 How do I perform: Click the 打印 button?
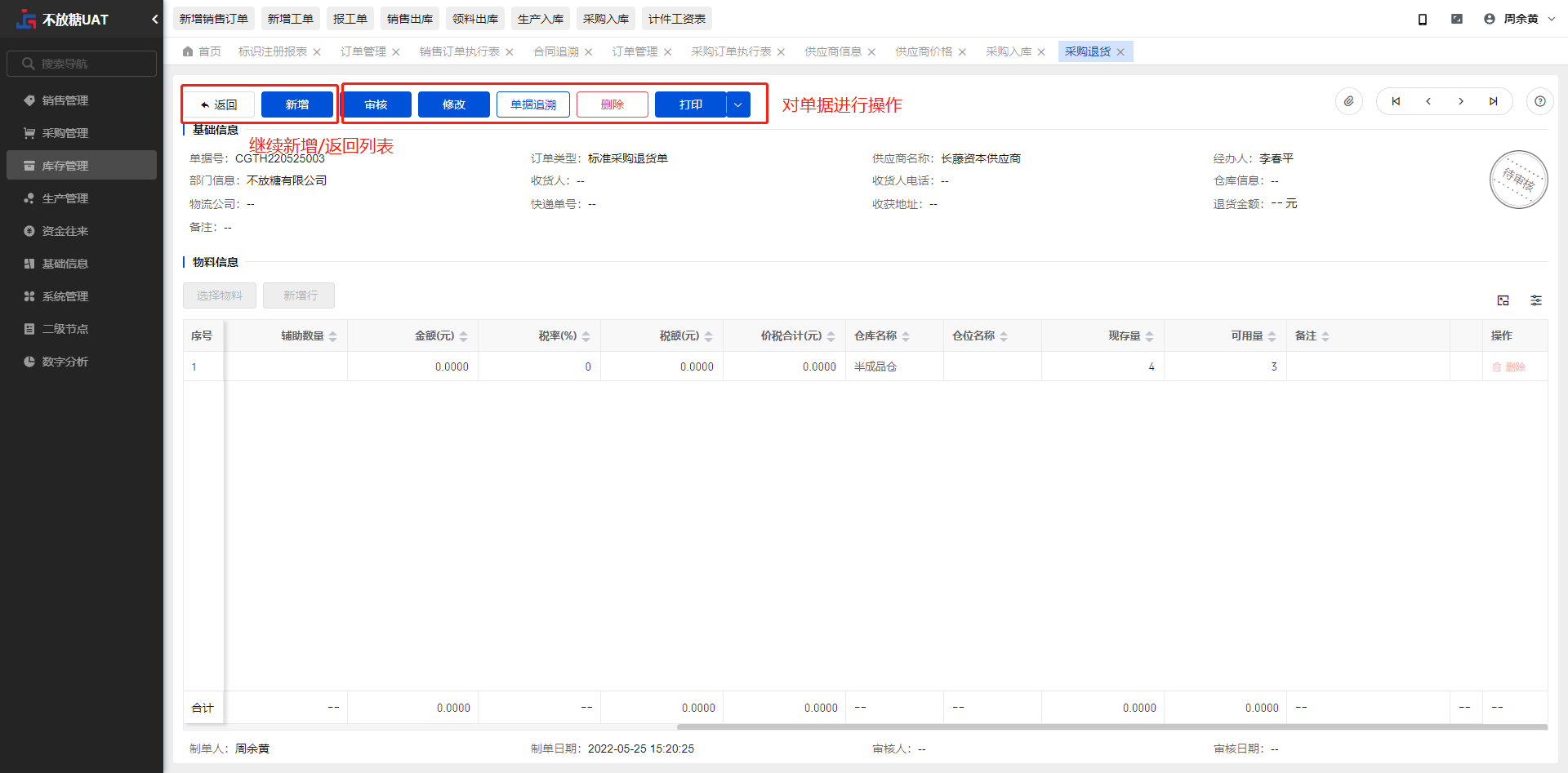[691, 104]
